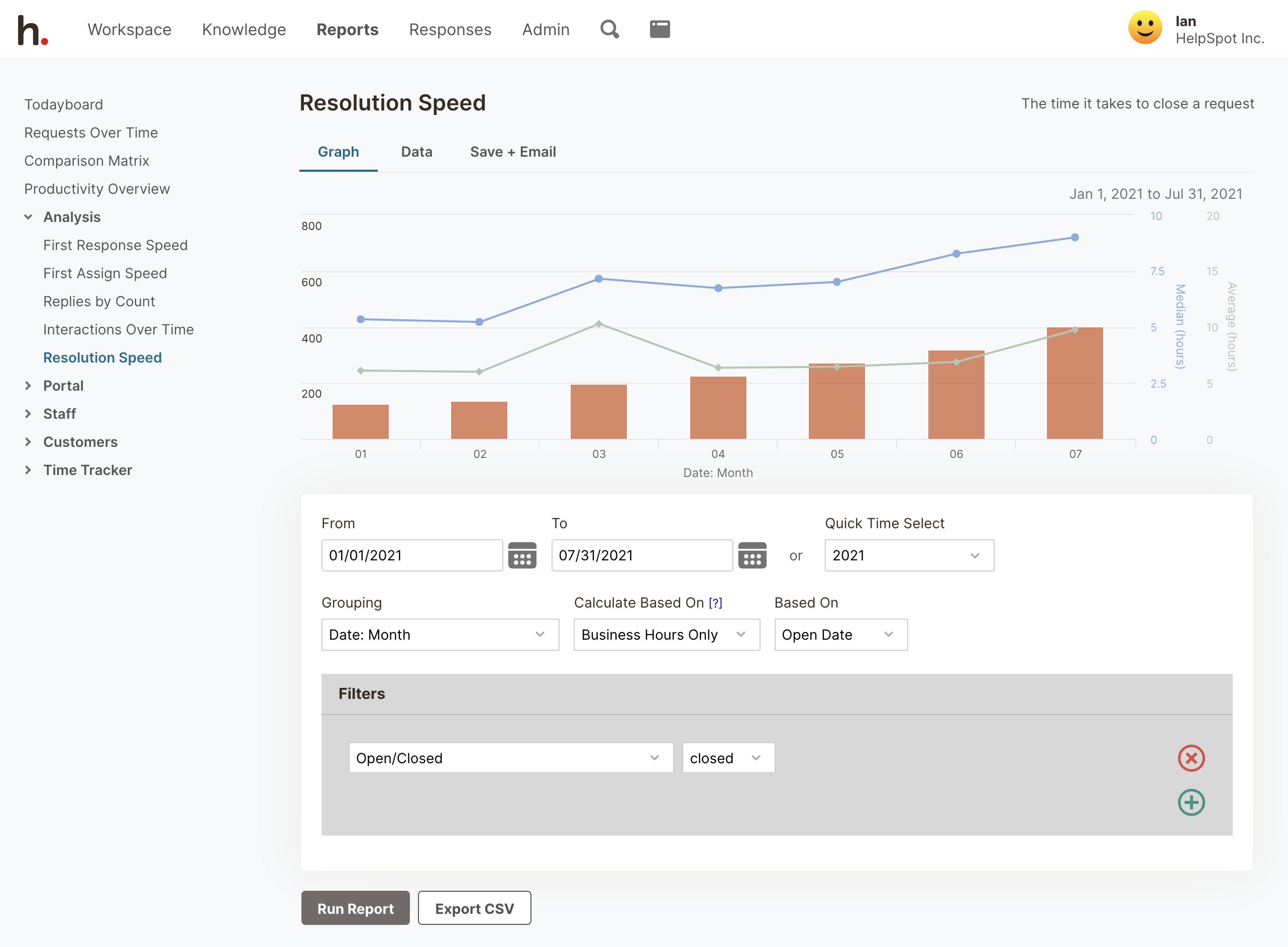Image resolution: width=1288 pixels, height=947 pixels.
Task: Open the Grouping Date: Month dropdown
Action: click(440, 635)
